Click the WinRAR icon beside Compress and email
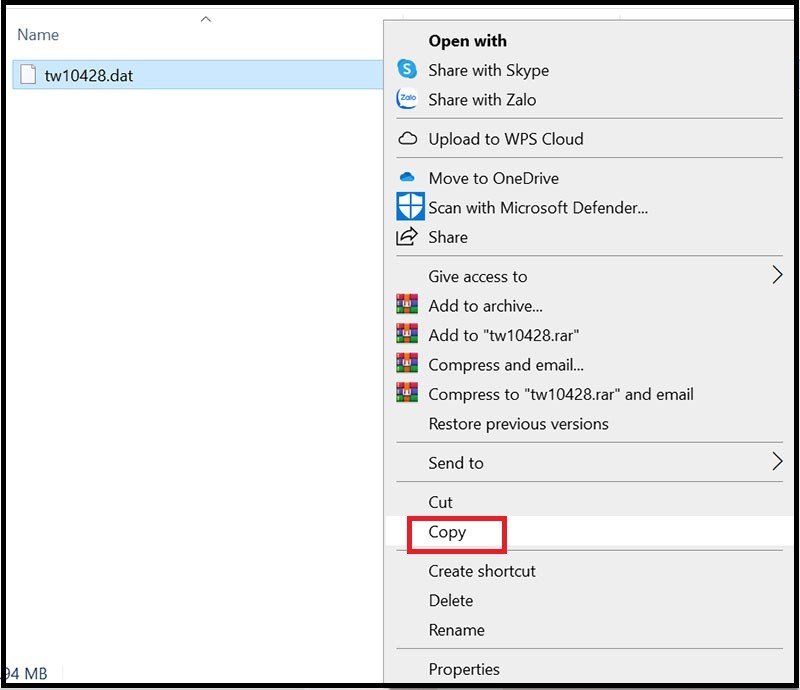The image size is (800, 690). point(407,365)
